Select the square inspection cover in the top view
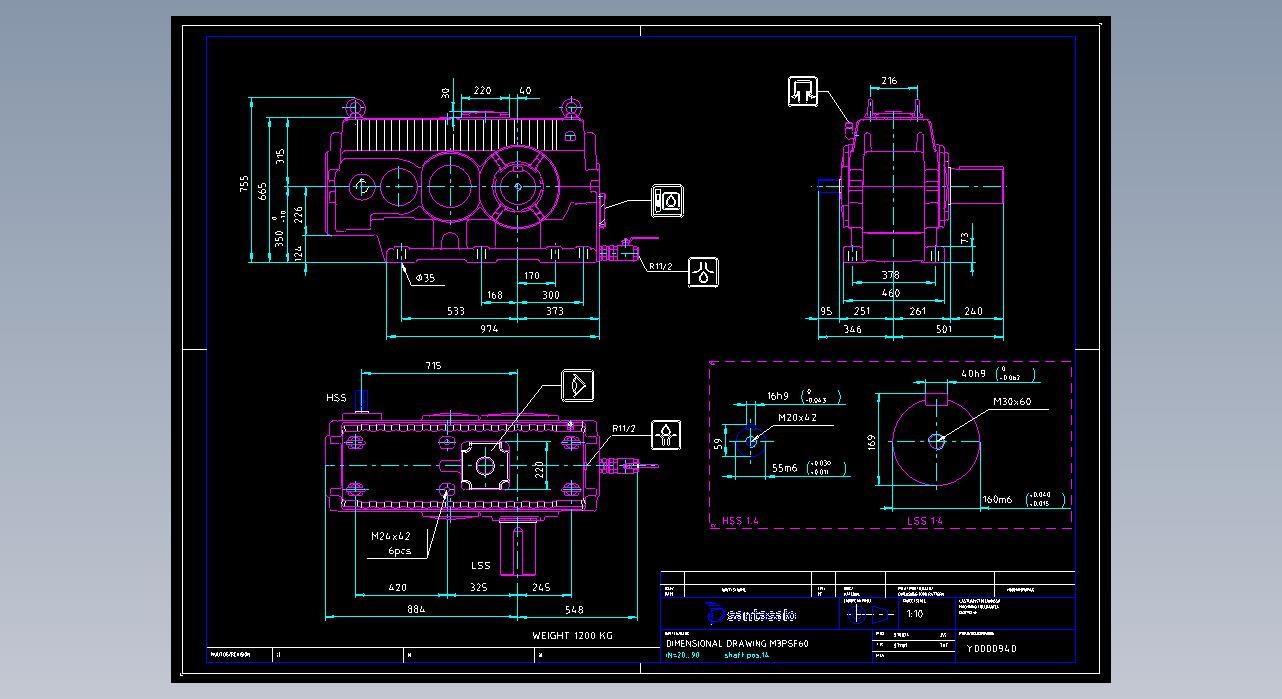This screenshot has width=1282, height=699. click(486, 466)
